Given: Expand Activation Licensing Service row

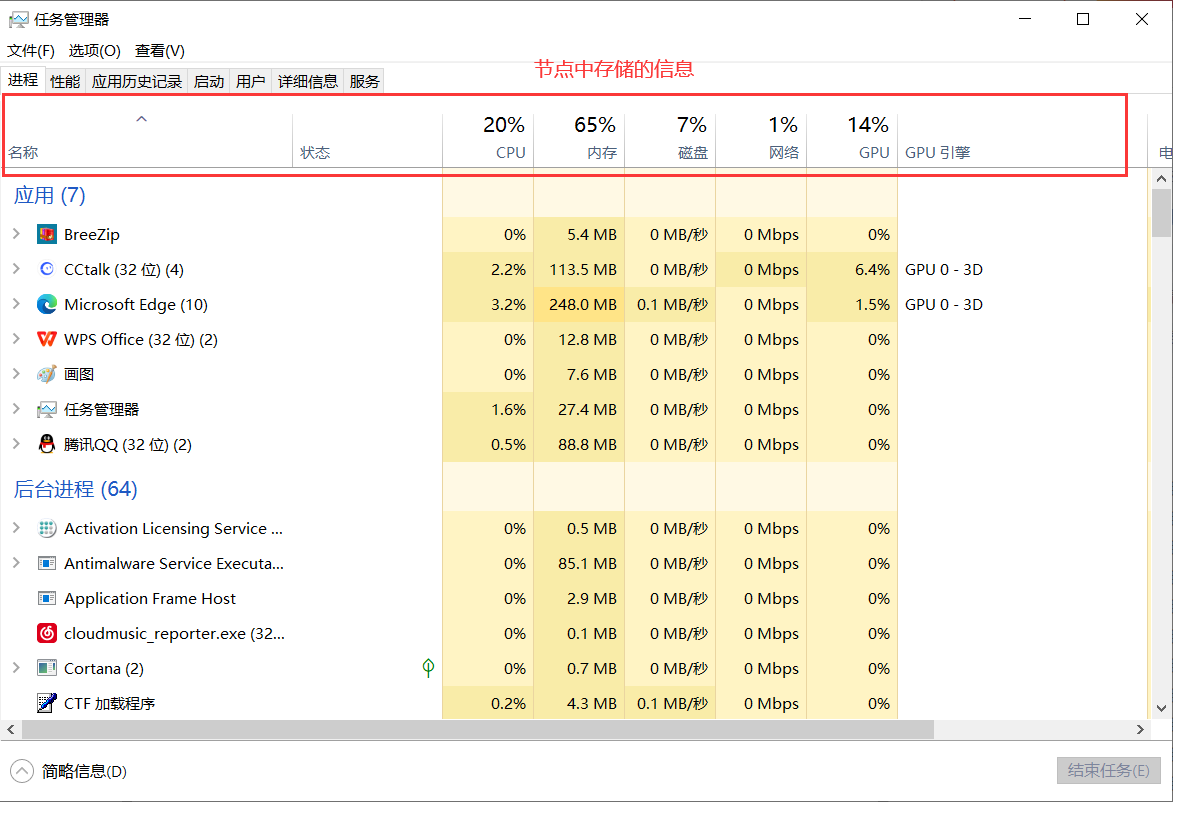Looking at the screenshot, I should pos(16,528).
